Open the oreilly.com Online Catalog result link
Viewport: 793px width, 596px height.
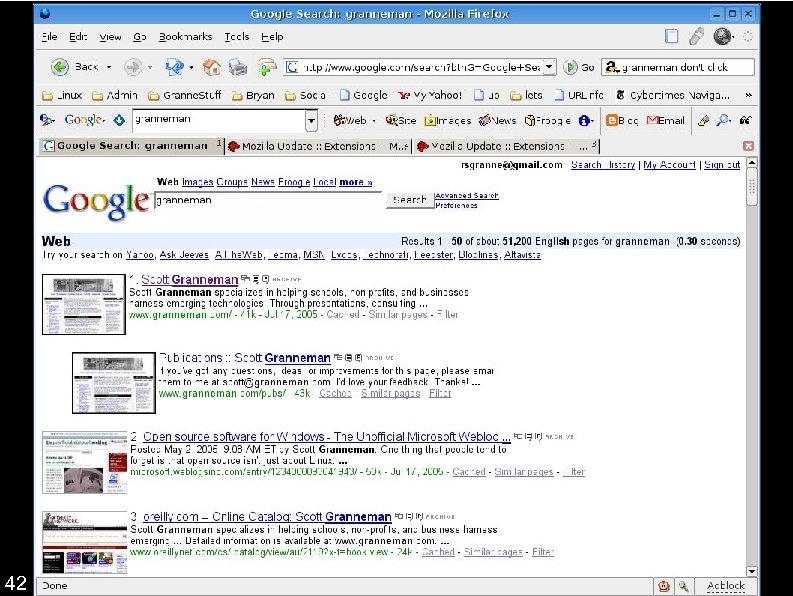click(x=267, y=517)
